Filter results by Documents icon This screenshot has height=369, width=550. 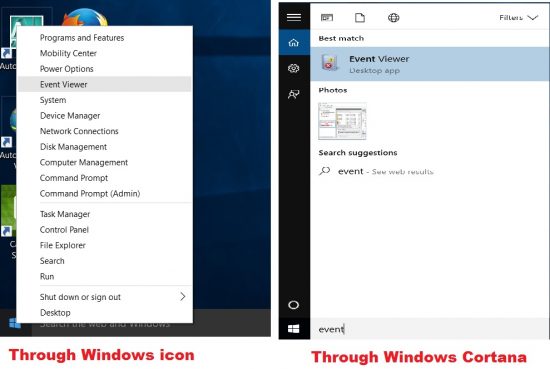click(360, 18)
